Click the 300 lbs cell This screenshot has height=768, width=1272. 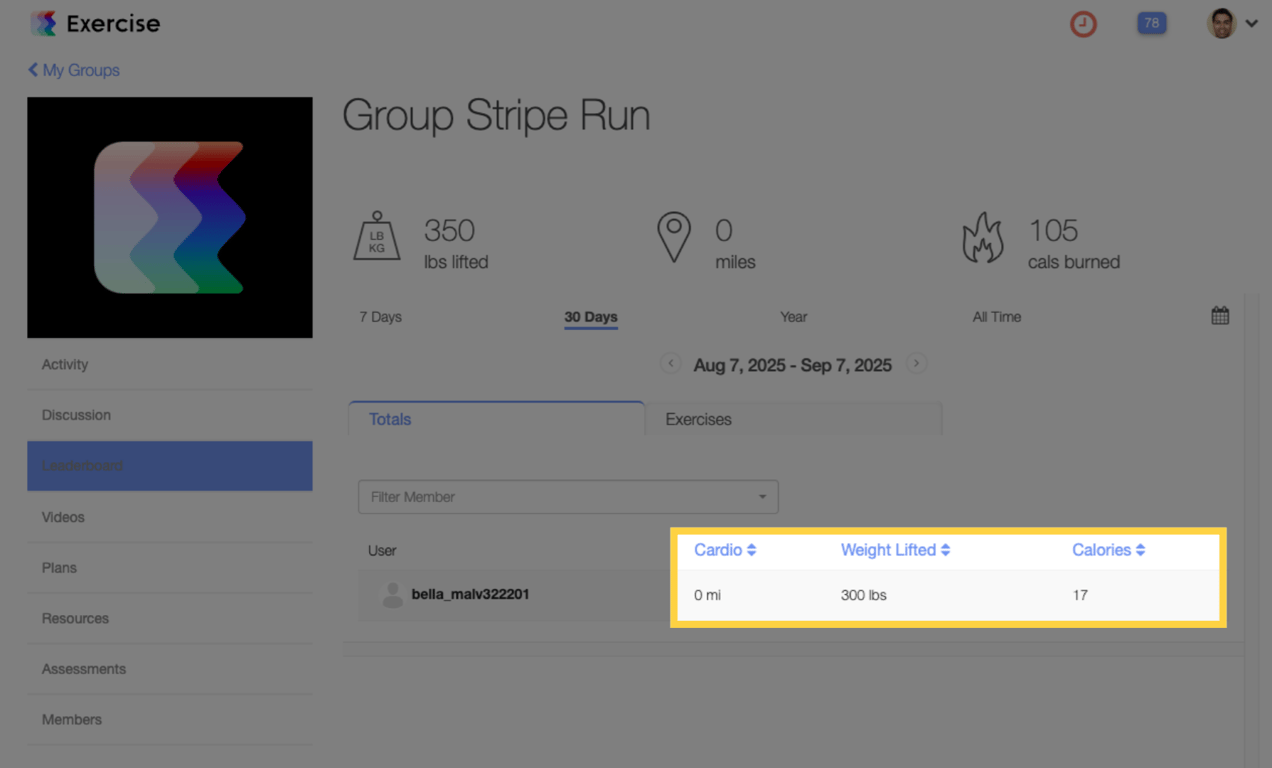[863, 595]
